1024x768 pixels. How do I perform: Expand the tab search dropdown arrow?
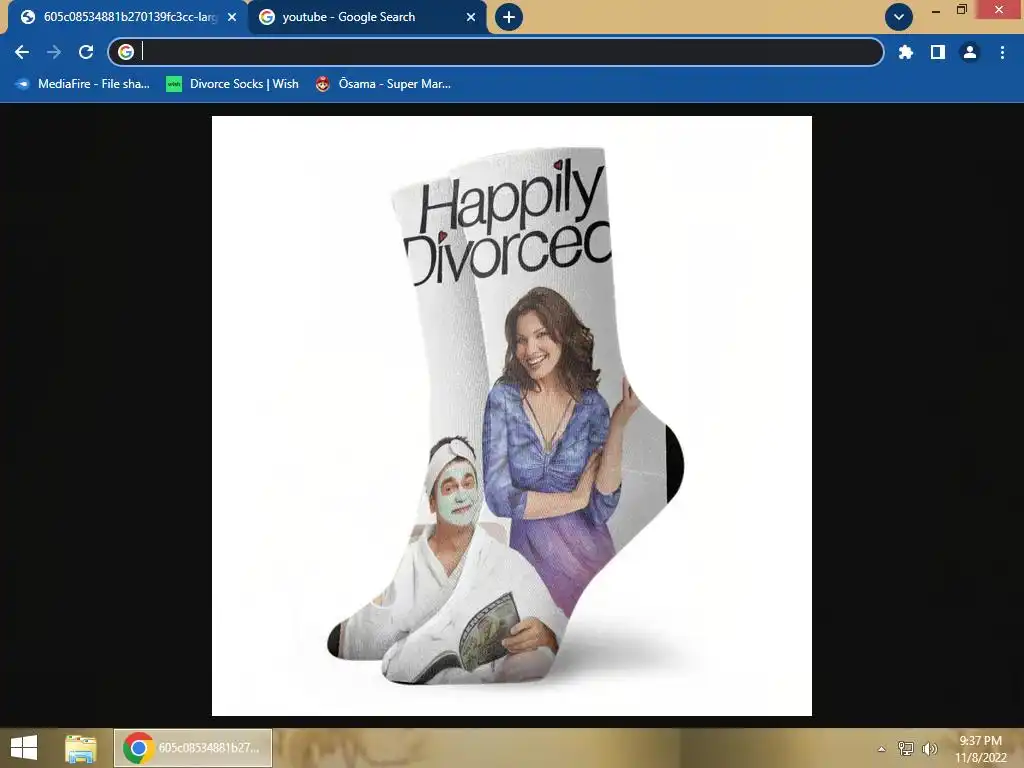[x=899, y=17]
